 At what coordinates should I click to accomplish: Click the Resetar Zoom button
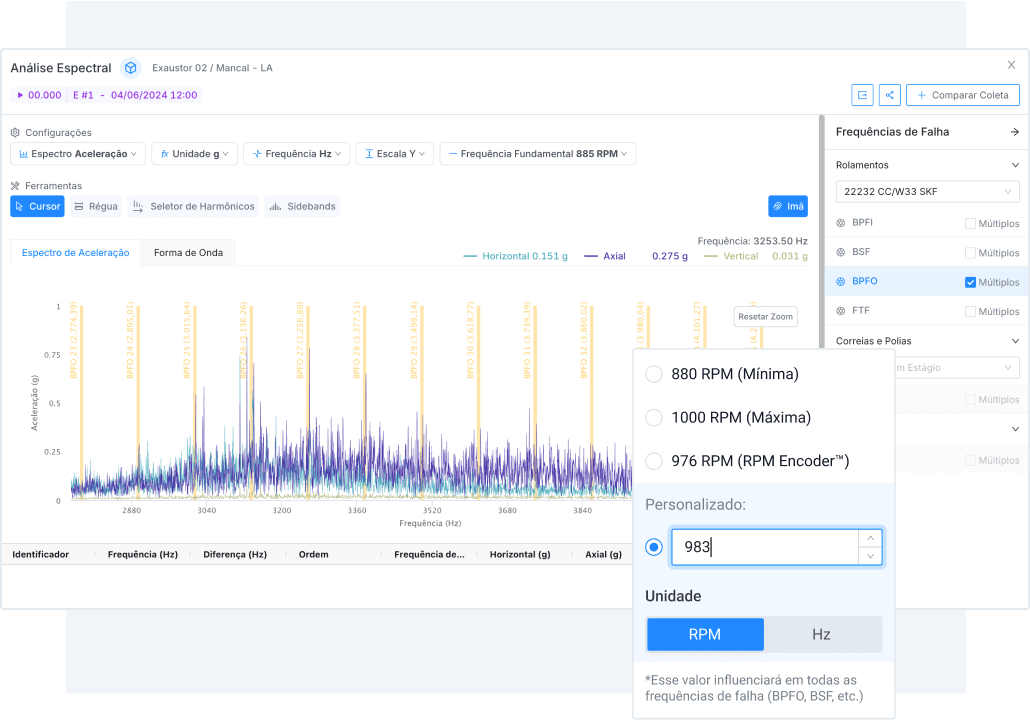point(765,316)
